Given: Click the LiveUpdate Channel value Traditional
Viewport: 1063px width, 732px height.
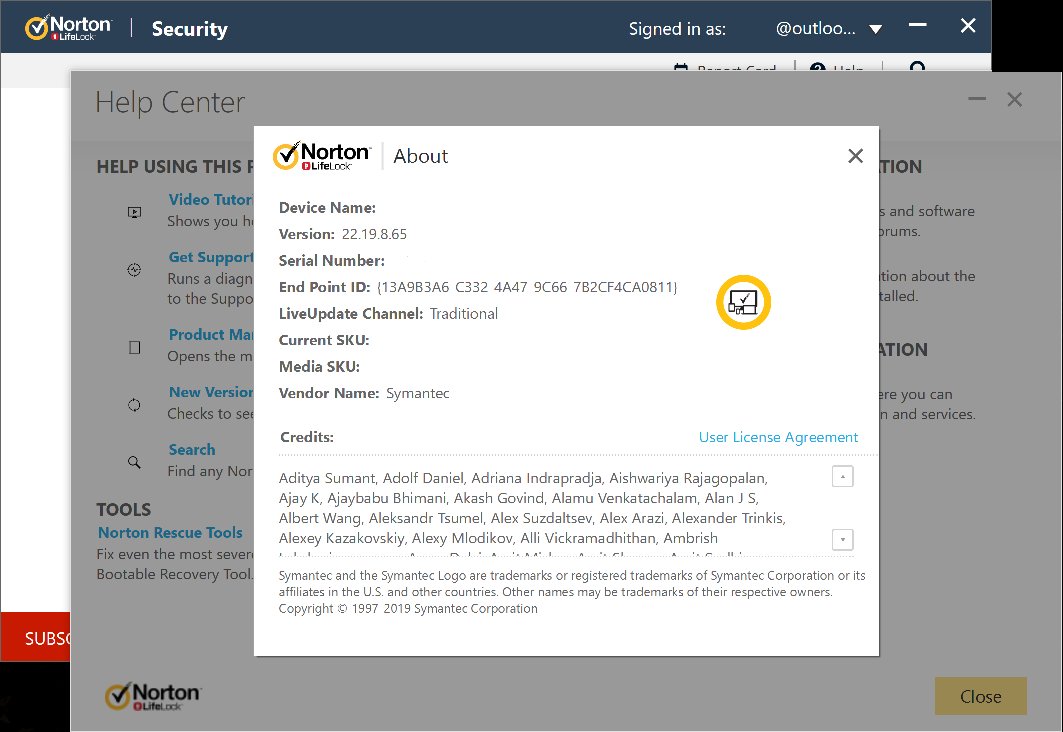Looking at the screenshot, I should pyautogui.click(x=464, y=313).
